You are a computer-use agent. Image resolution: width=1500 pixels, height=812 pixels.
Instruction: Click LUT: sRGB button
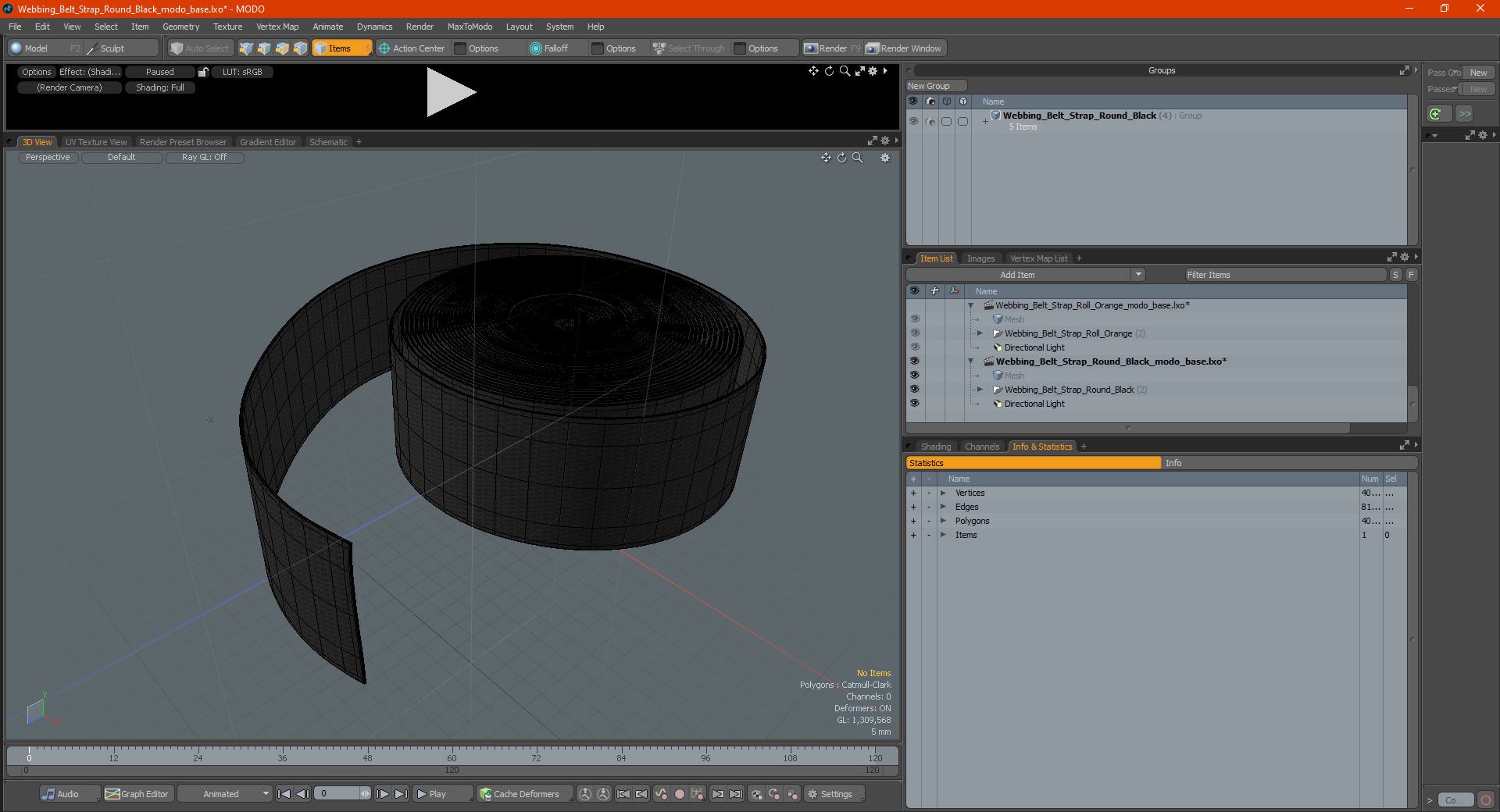click(x=242, y=72)
